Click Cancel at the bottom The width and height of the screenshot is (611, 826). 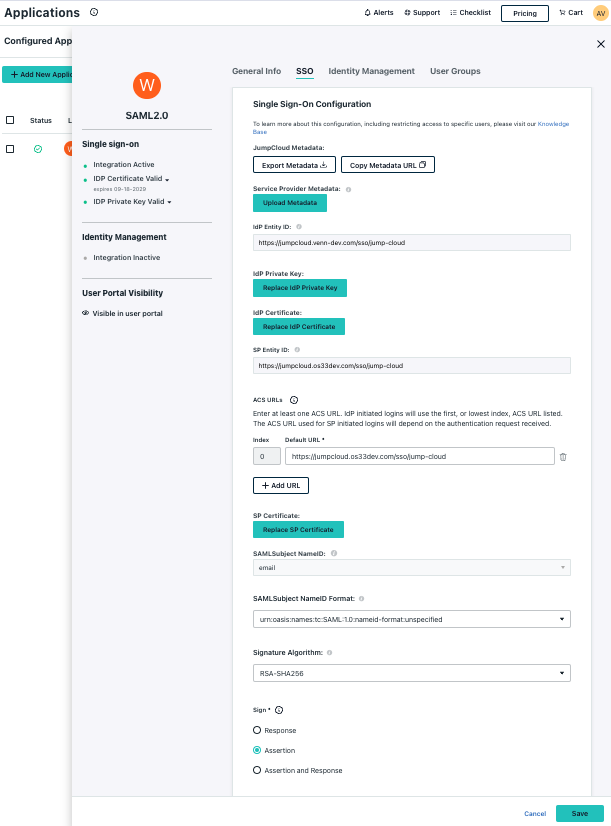click(x=535, y=813)
